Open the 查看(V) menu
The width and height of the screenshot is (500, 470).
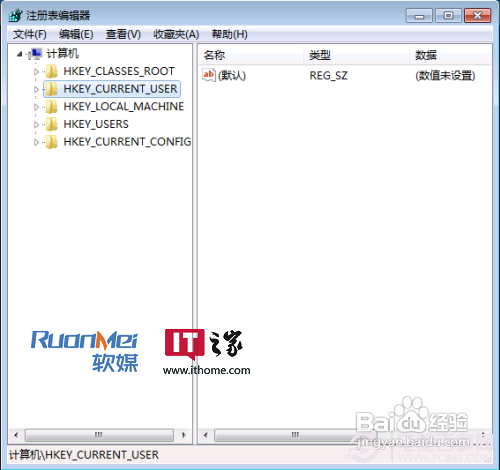pyautogui.click(x=123, y=34)
